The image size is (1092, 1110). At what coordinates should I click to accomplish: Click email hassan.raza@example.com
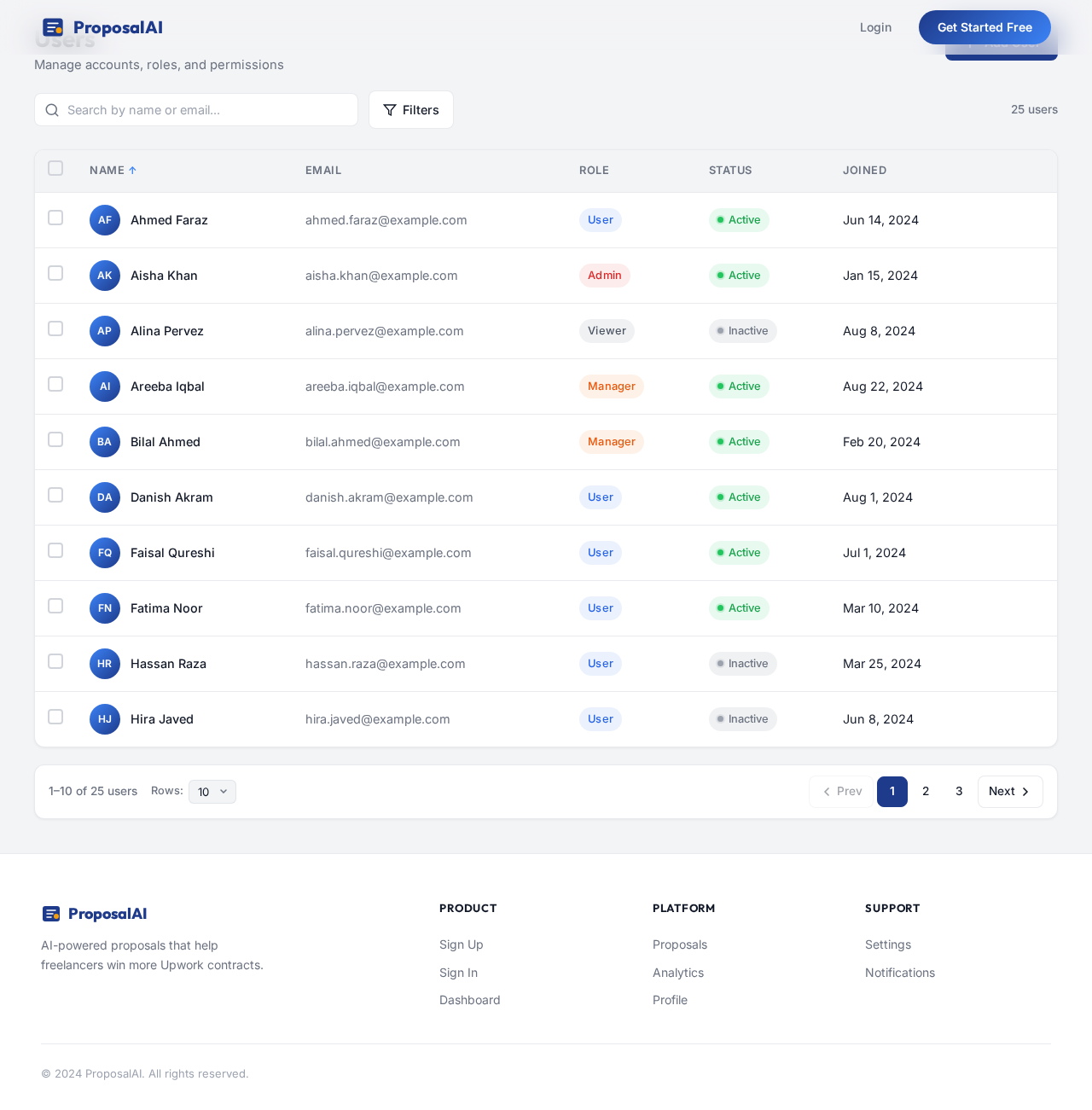[386, 664]
